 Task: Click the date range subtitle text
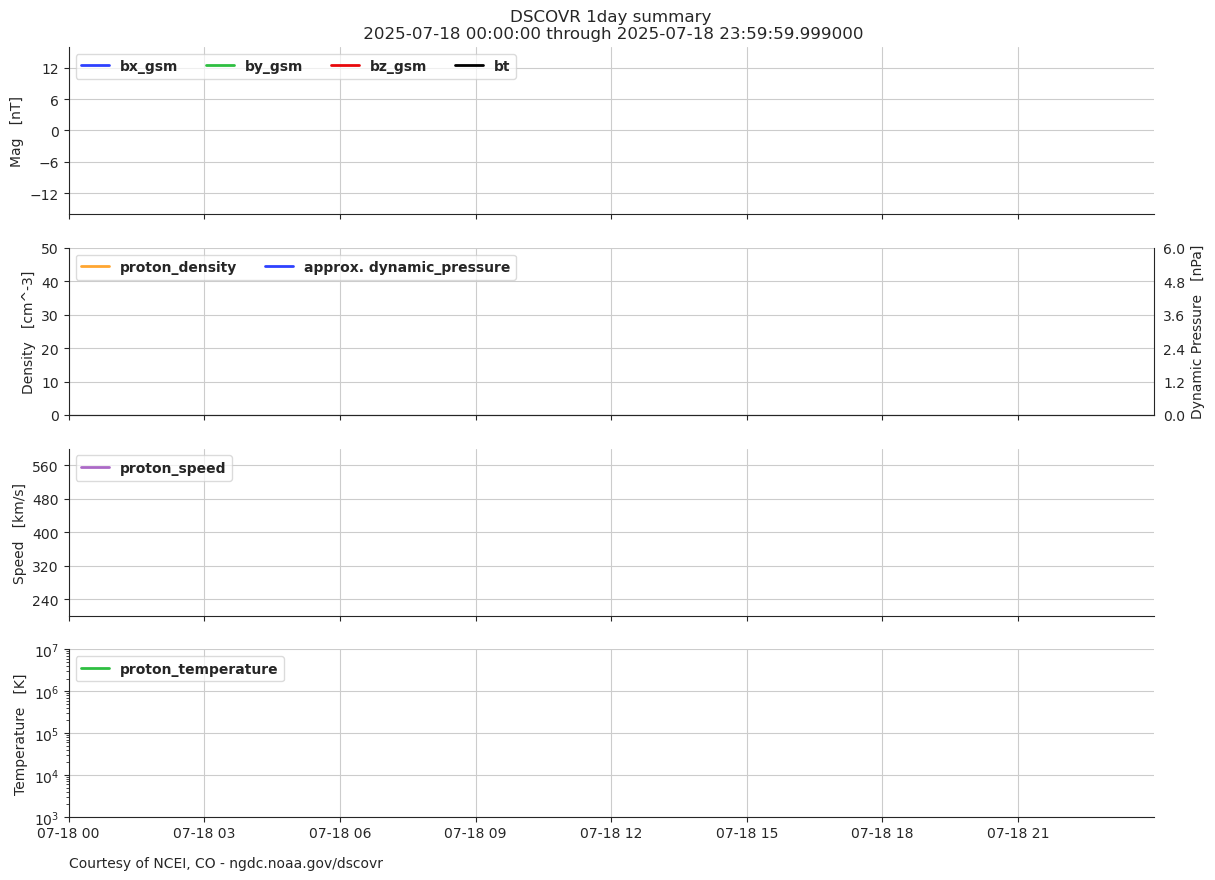(613, 34)
